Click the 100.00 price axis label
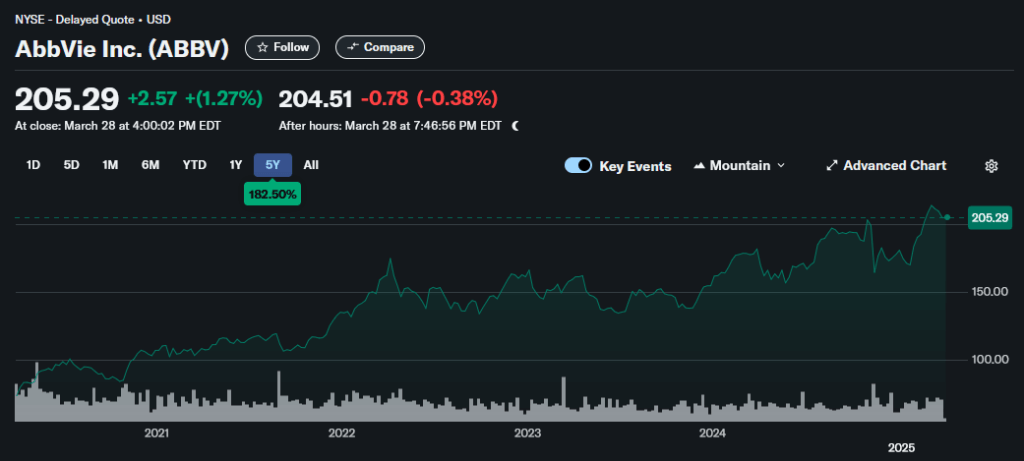 pos(990,359)
